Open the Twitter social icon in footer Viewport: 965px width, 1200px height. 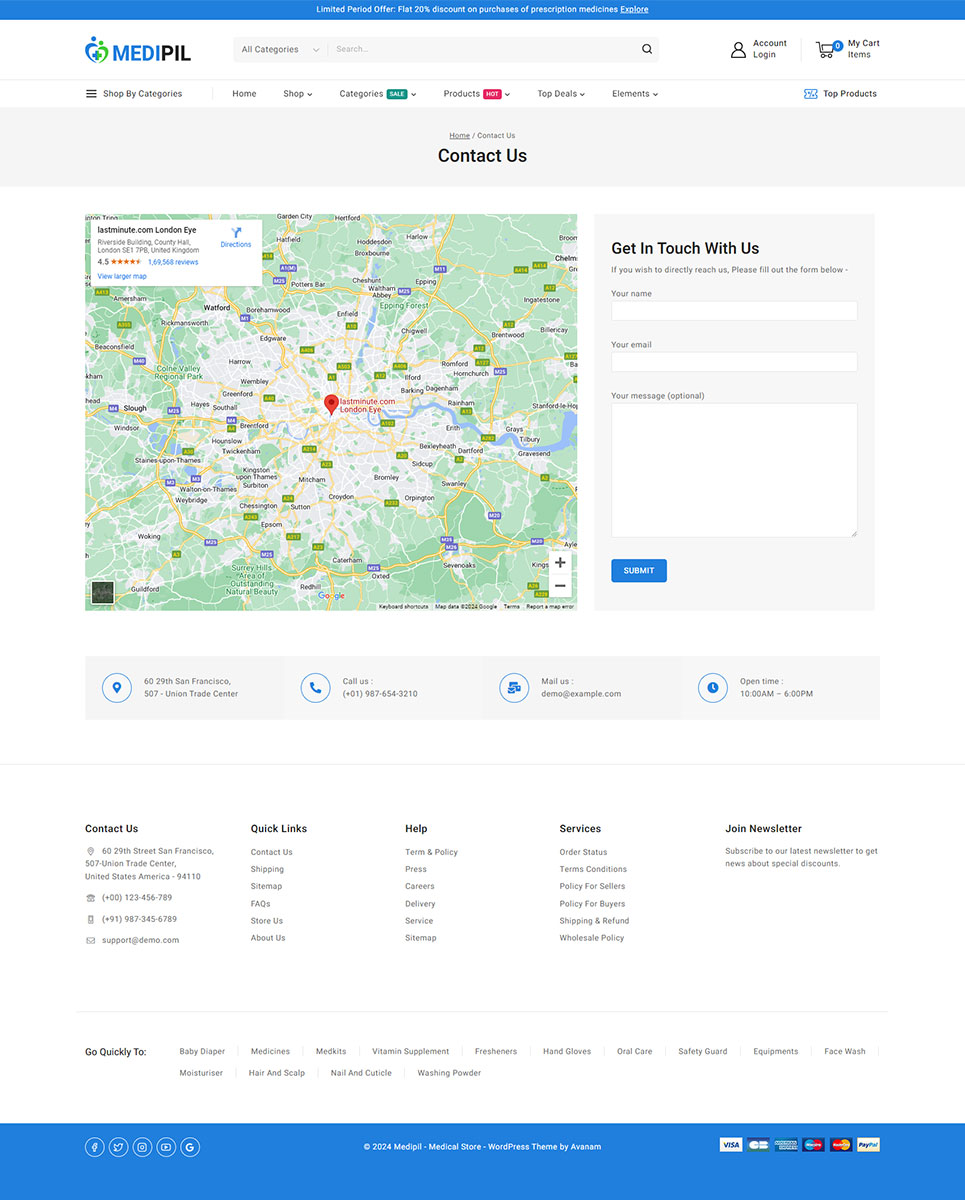(118, 1147)
